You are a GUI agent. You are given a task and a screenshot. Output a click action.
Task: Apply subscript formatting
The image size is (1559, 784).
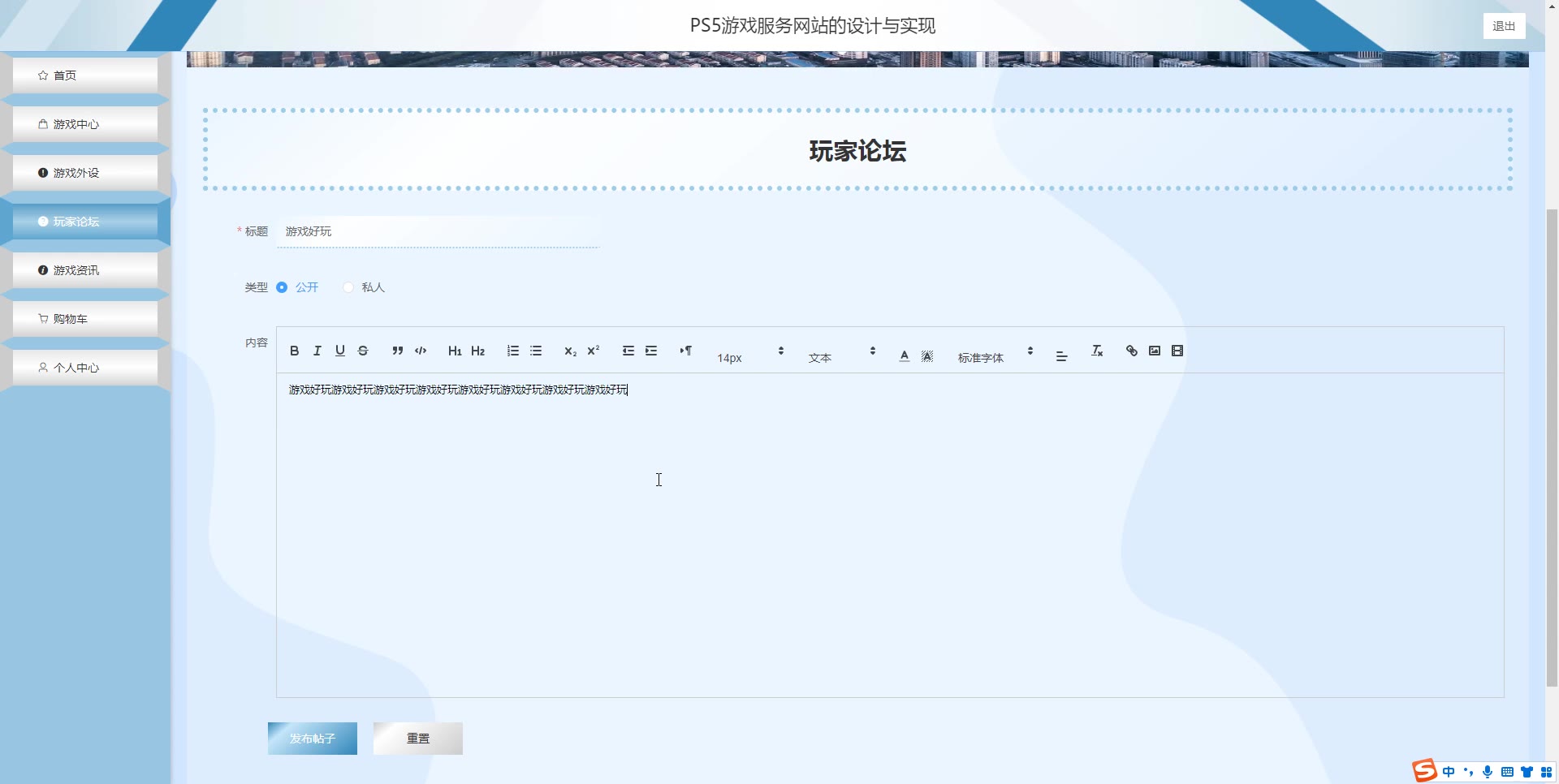[570, 351]
